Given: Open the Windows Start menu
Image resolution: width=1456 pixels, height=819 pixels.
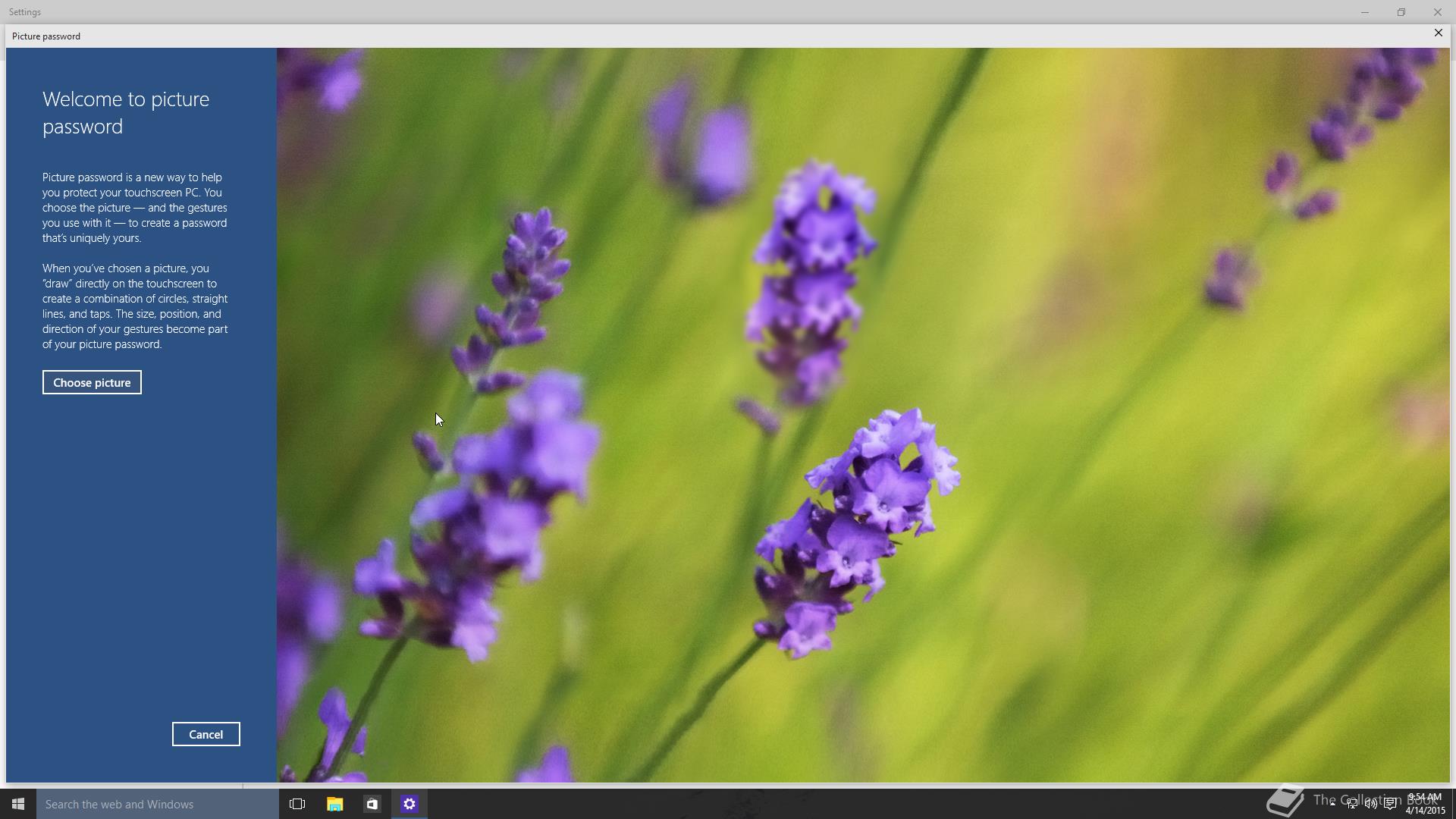Looking at the screenshot, I should click(18, 804).
